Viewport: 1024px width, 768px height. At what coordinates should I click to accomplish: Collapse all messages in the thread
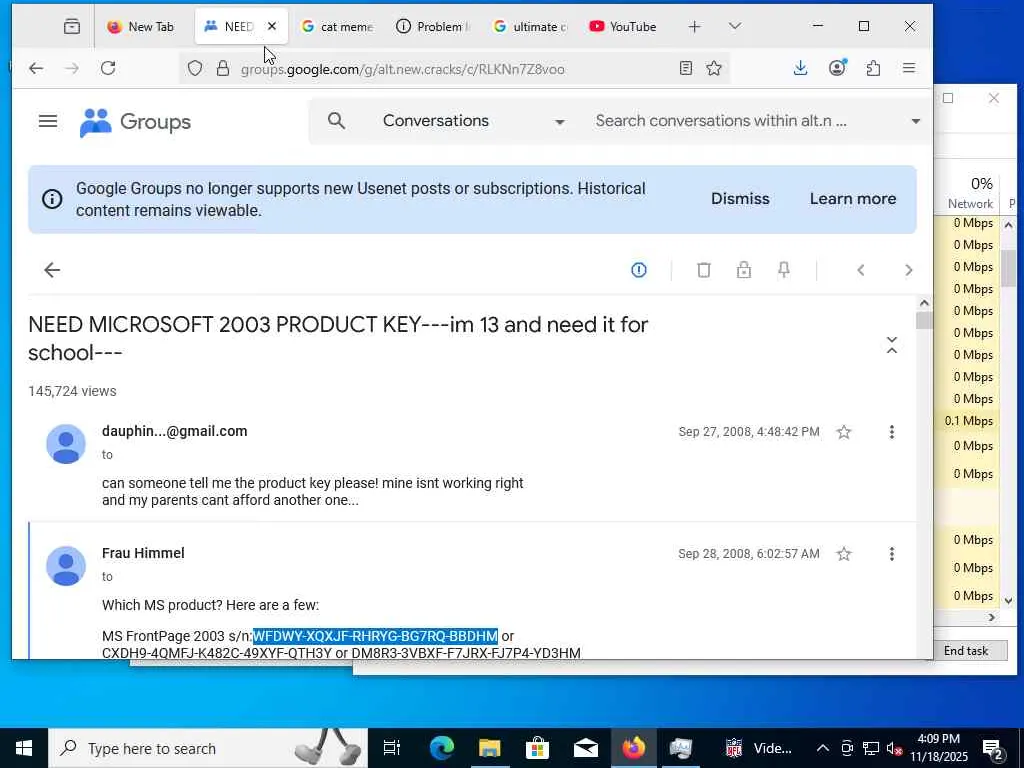pyautogui.click(x=891, y=345)
